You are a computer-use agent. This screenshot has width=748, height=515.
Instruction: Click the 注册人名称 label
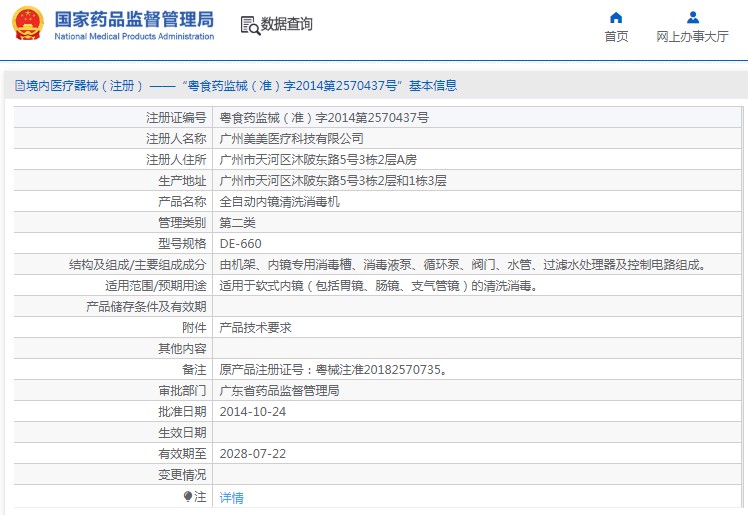(x=176, y=139)
